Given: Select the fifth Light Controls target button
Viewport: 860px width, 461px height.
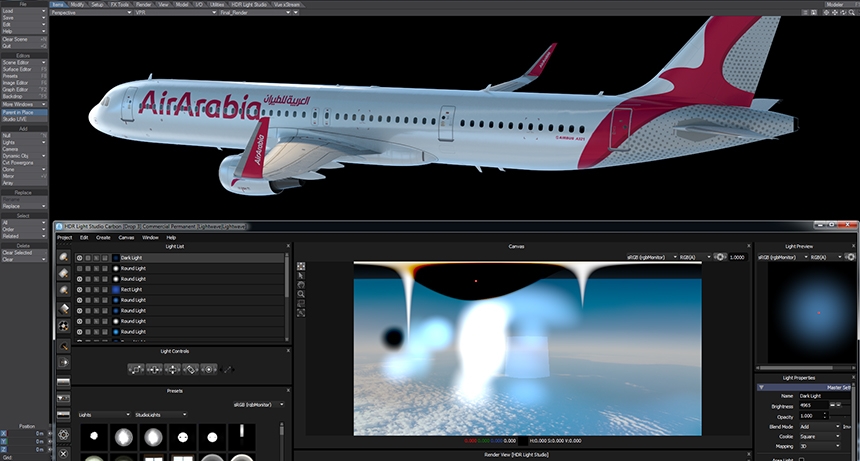Looking at the screenshot, I should (208, 369).
